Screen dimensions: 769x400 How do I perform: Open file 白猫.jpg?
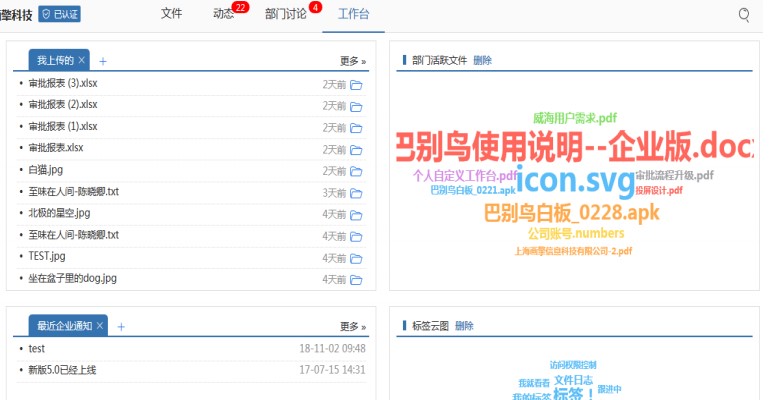pos(46,170)
